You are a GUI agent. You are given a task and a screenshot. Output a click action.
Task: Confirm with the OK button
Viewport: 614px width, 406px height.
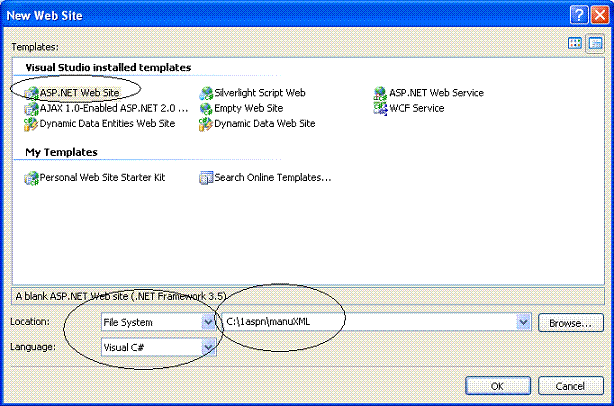[x=498, y=386]
